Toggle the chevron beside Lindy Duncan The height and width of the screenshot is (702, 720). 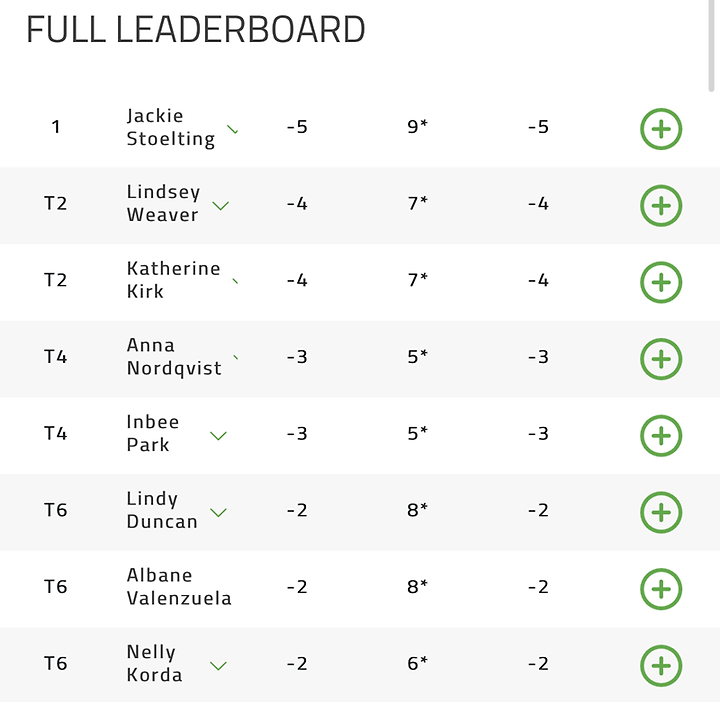click(218, 512)
